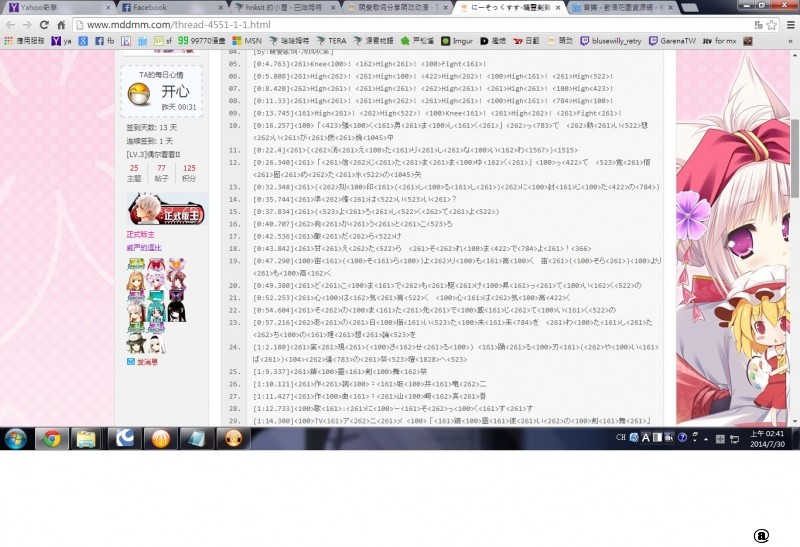Show more bookmarks with the overflow chevron
This screenshot has height=547, width=800.
click(x=790, y=41)
